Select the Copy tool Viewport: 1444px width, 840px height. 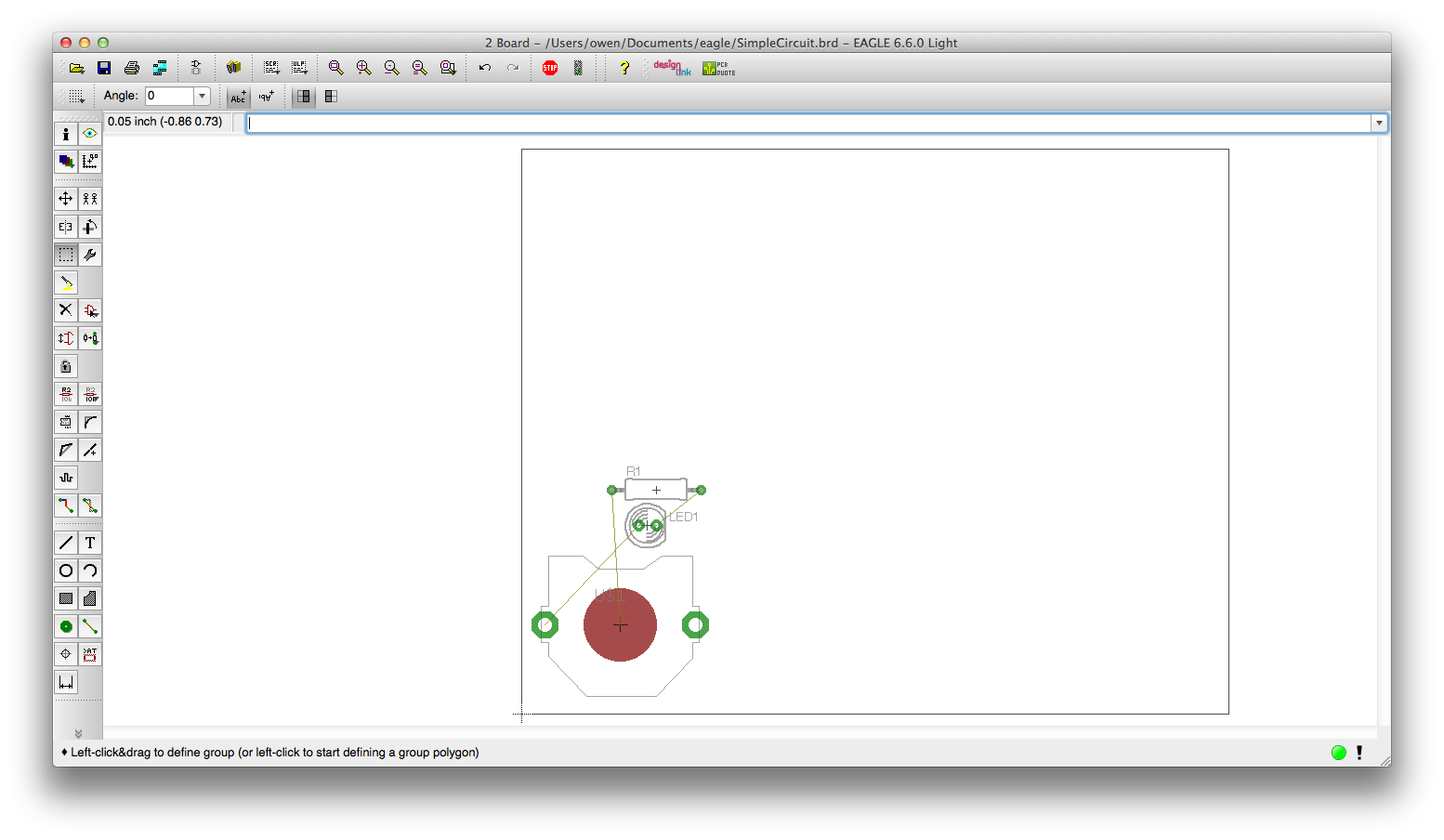90,199
